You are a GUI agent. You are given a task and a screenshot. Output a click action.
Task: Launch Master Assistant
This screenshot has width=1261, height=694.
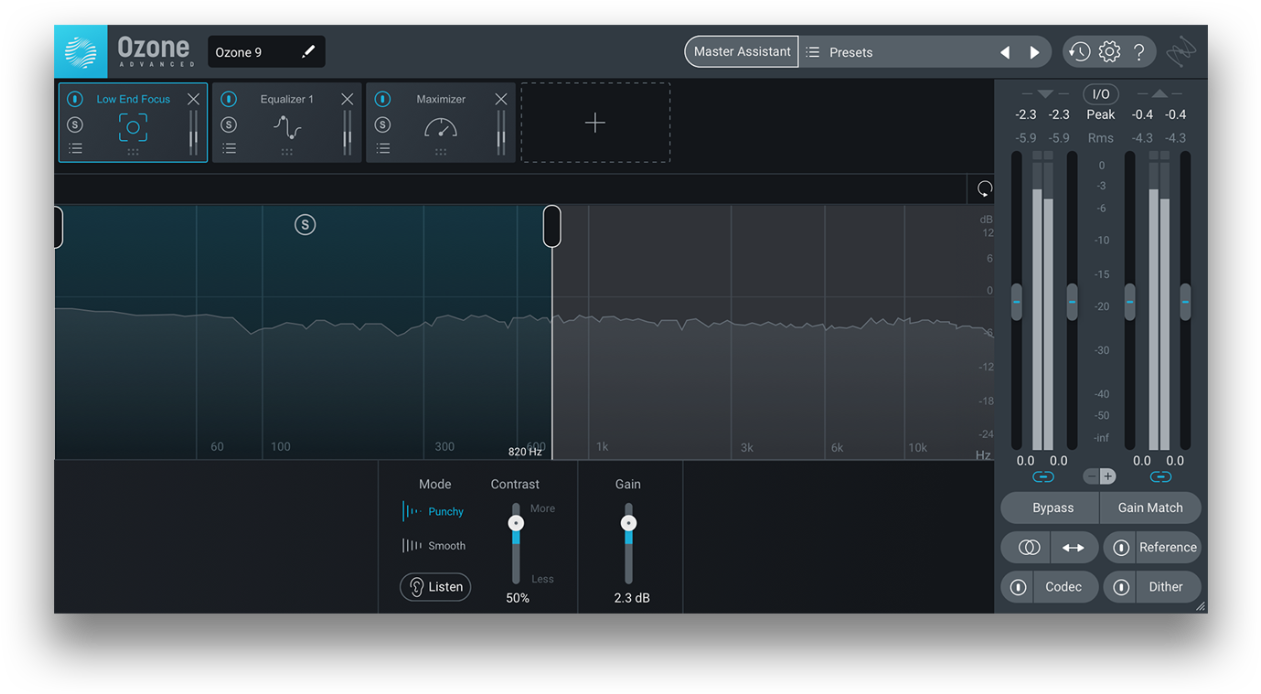pyautogui.click(x=742, y=52)
